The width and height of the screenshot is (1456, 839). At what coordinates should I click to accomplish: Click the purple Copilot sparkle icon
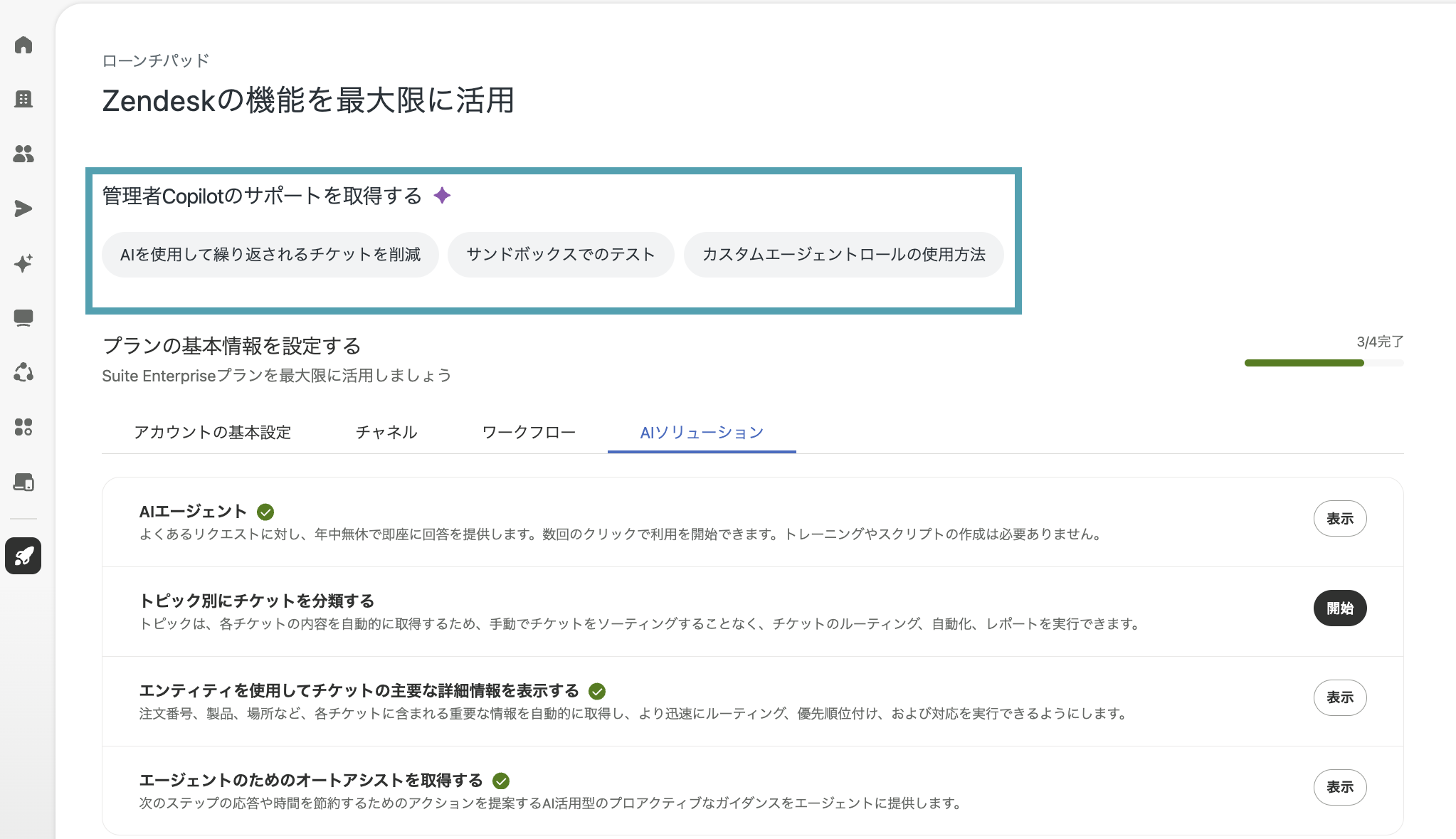coord(442,196)
